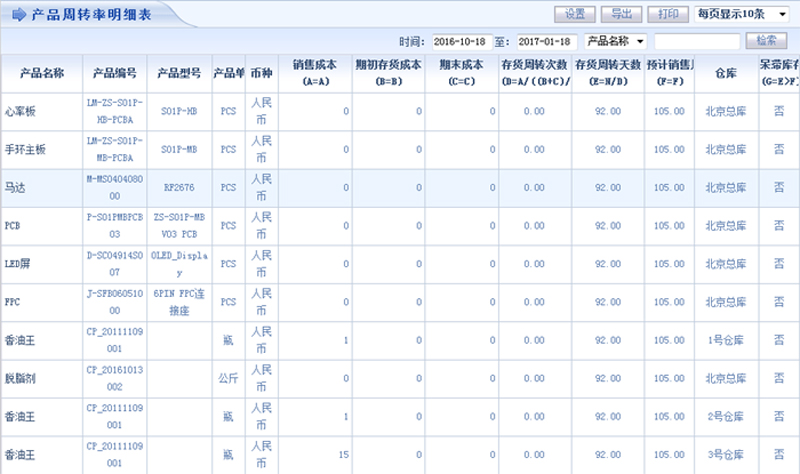Click product code P-S01PMBPCB03 in PCB row
Image resolution: width=800 pixels, height=474 pixels.
click(x=113, y=225)
